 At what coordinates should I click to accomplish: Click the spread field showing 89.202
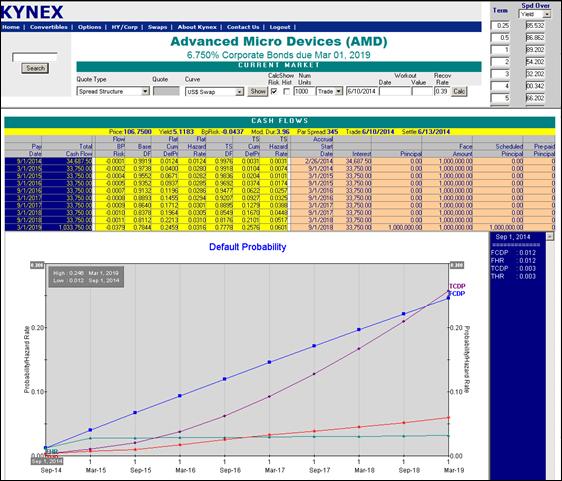coord(535,50)
